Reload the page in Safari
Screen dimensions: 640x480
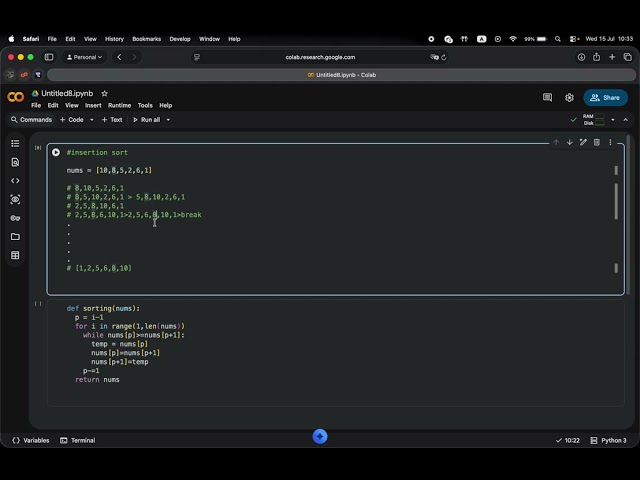click(x=444, y=57)
